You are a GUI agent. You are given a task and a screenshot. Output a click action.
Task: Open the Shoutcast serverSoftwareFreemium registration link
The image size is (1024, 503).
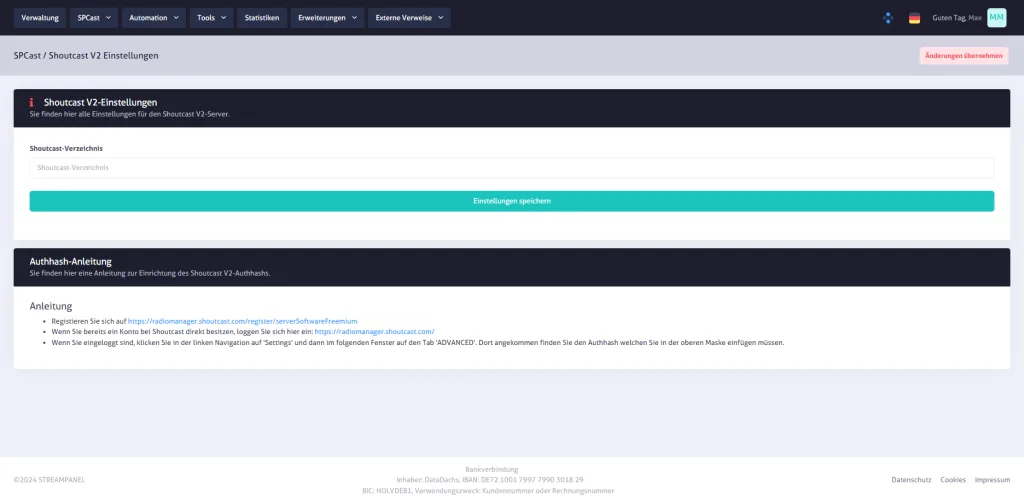tap(242, 321)
